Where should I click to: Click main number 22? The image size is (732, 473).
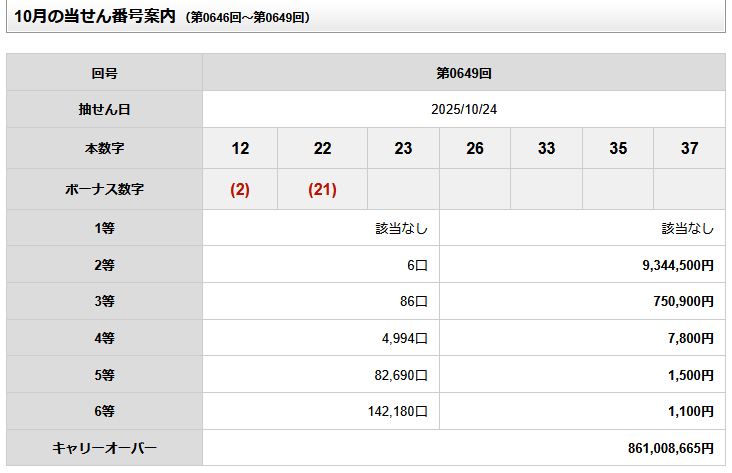(322, 148)
